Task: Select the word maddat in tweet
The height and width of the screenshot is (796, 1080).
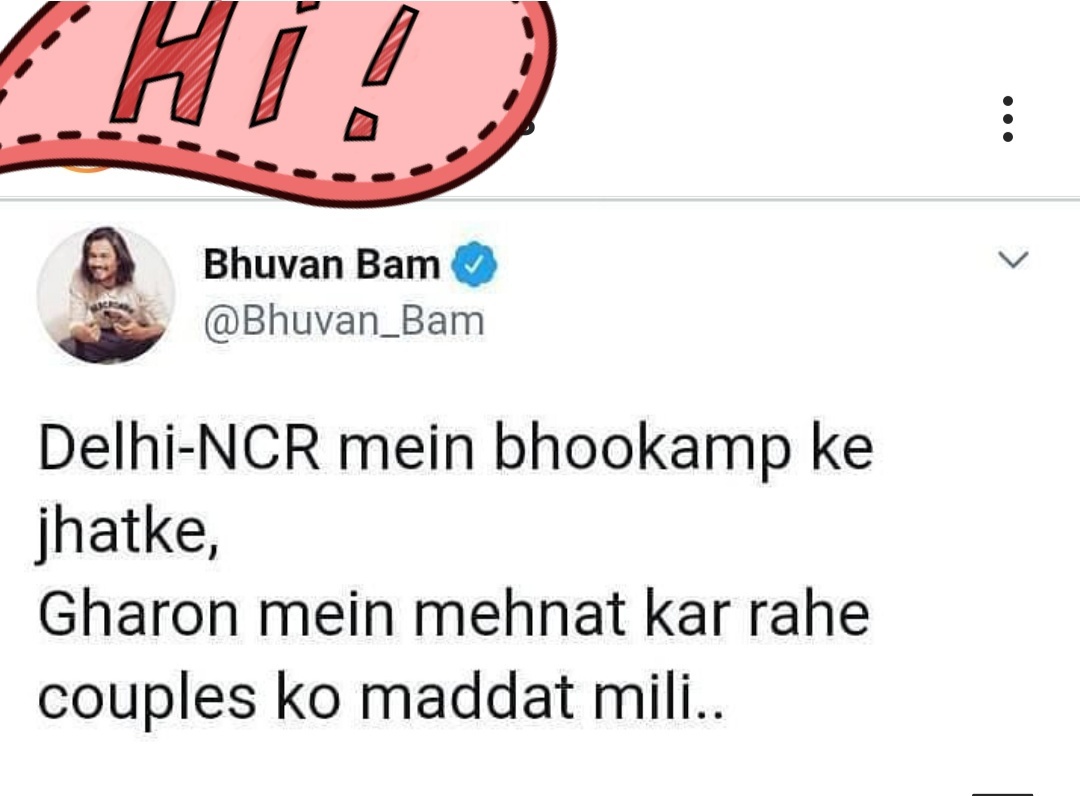Action: point(468,697)
